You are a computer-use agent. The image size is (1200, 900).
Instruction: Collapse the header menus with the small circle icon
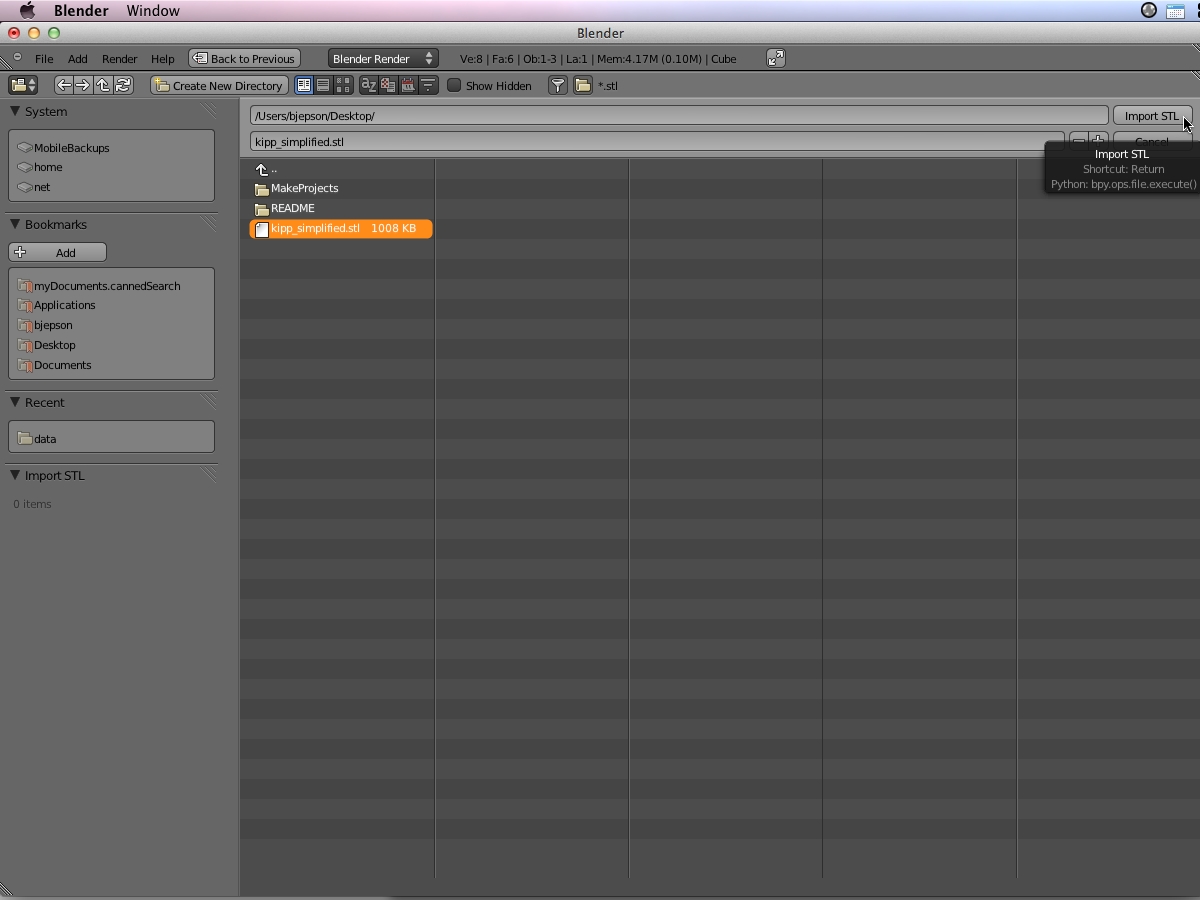click(17, 57)
